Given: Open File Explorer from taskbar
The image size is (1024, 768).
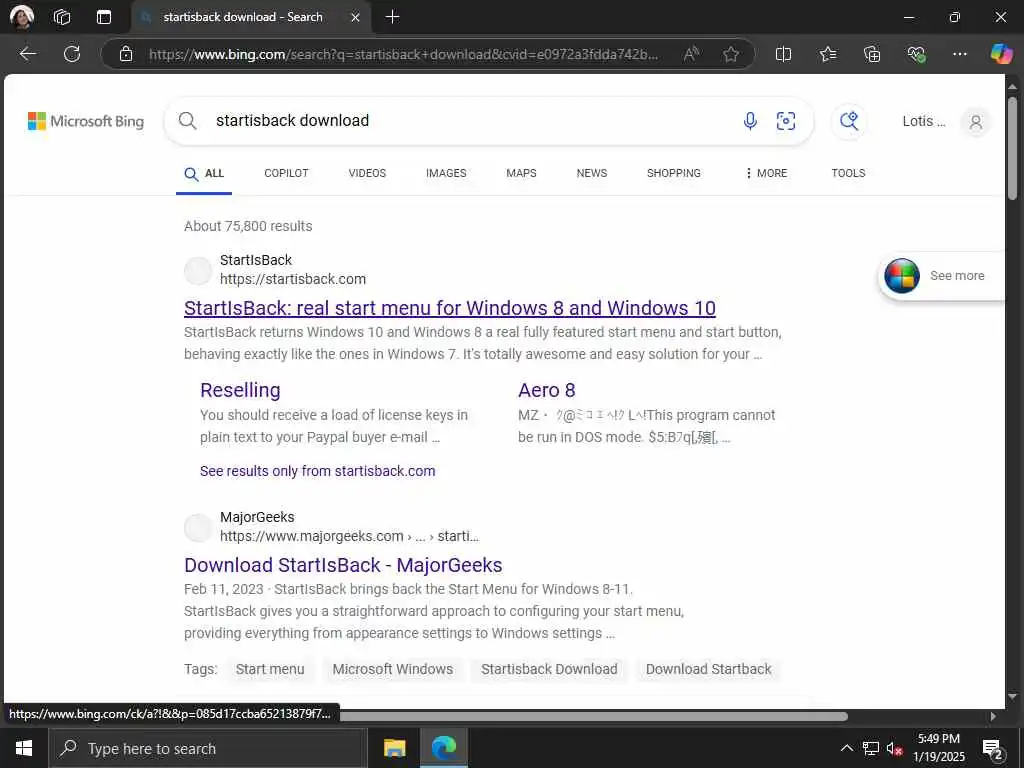Looking at the screenshot, I should point(394,748).
